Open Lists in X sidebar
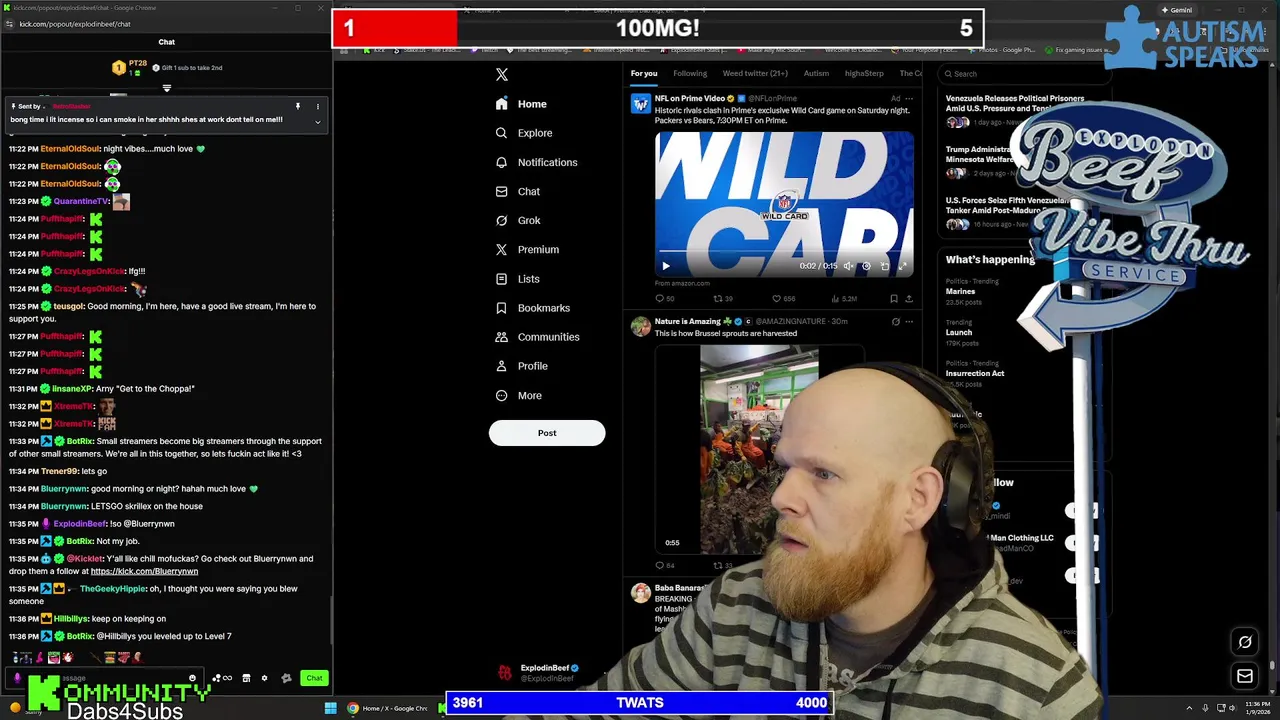Viewport: 1280px width, 720px height. [x=517, y=279]
